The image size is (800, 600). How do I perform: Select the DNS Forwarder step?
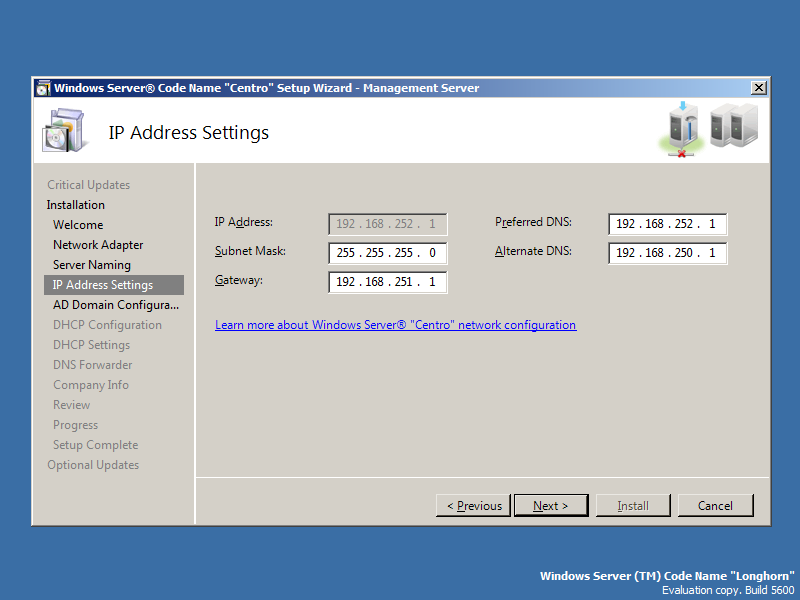(92, 365)
